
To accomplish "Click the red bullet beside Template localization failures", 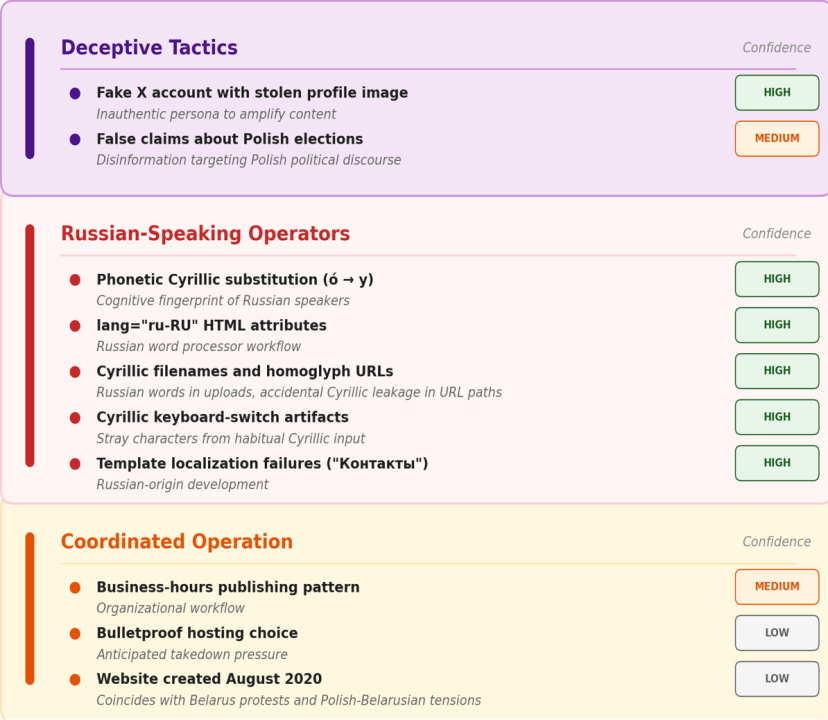I will [75, 464].
